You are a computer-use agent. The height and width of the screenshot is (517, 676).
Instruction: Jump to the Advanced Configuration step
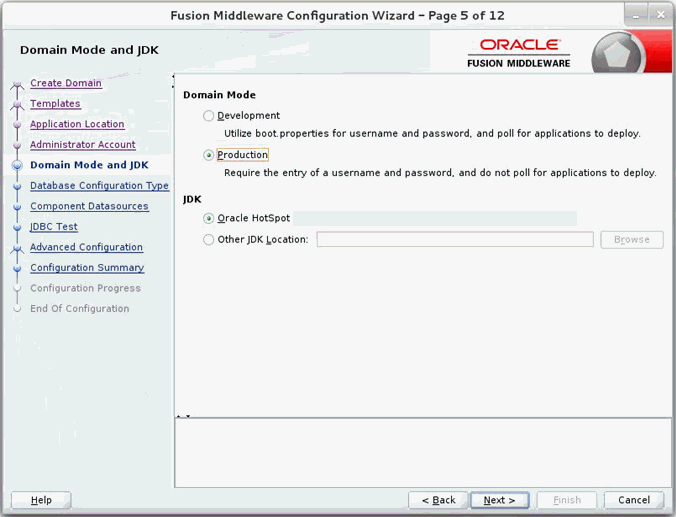(86, 247)
